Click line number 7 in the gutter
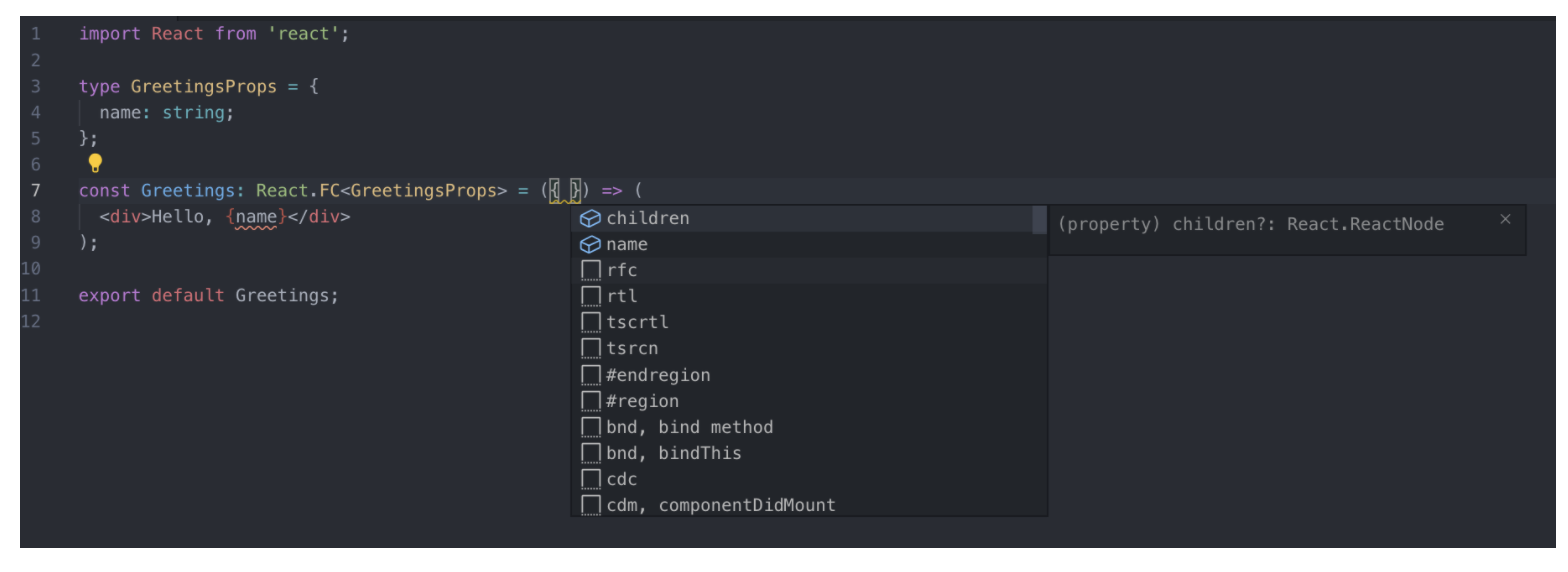Screen dimensions: 1568x572 click(x=35, y=190)
